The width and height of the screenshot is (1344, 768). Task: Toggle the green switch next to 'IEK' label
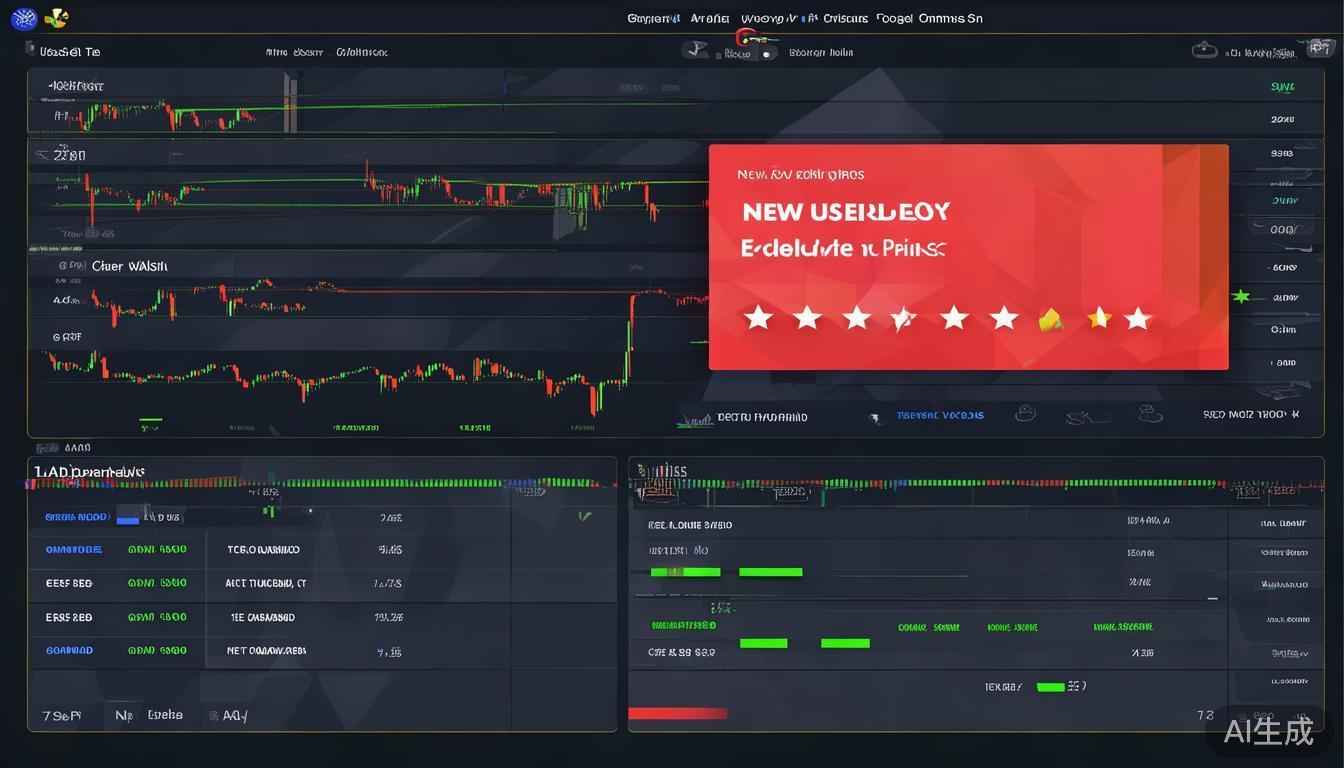tap(1050, 687)
